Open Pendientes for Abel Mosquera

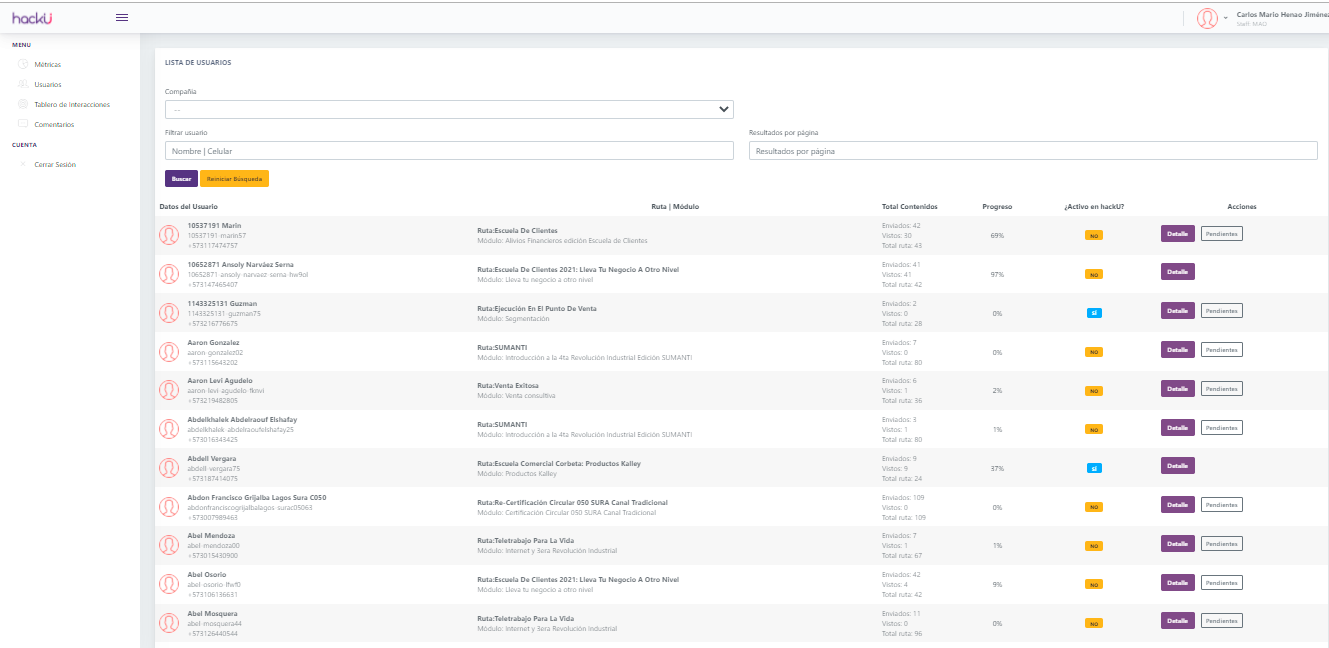[1222, 620]
